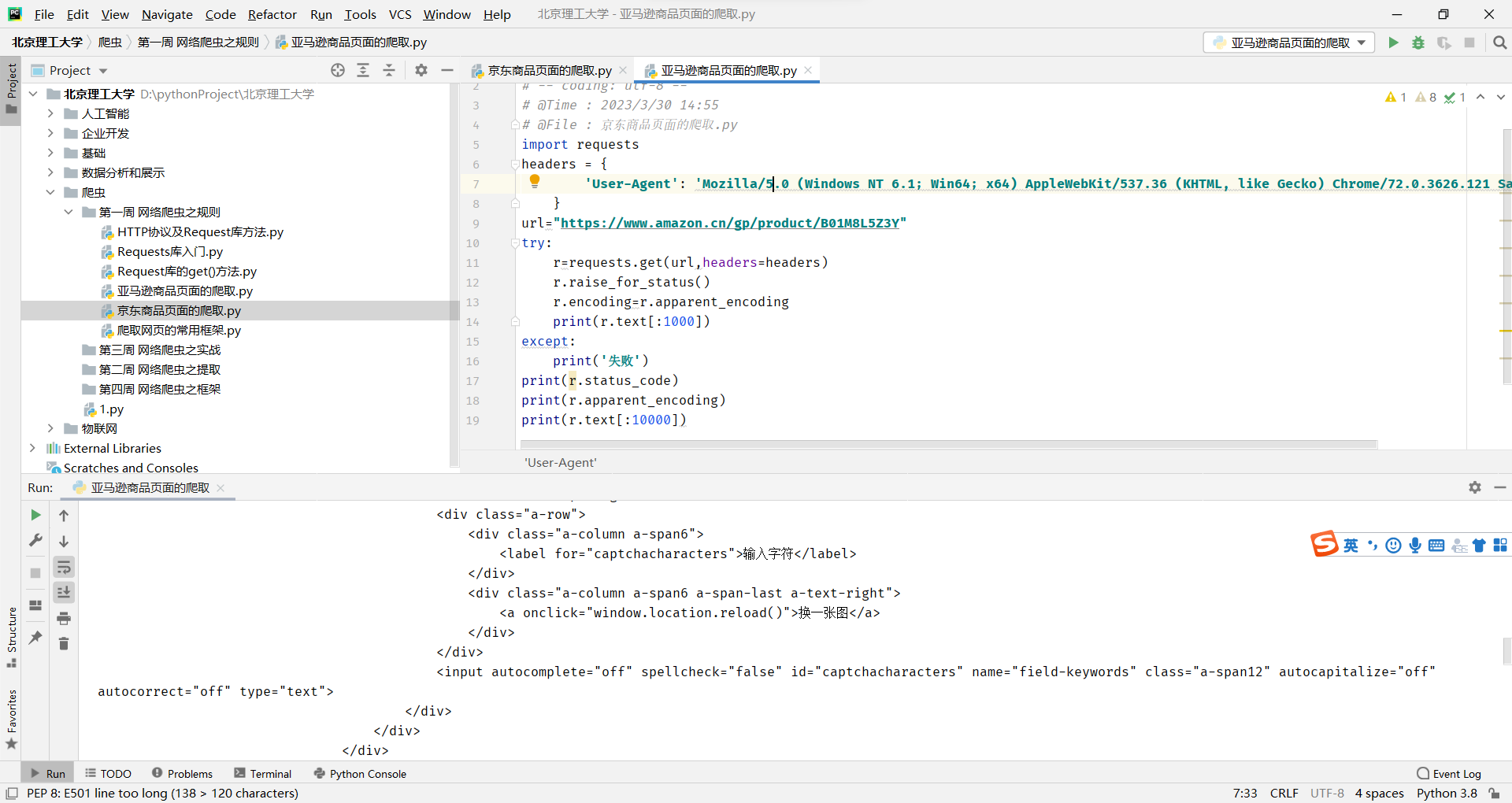This screenshot has width=1512, height=803.
Task: Restore layout icon in Run panel
Action: [35, 605]
